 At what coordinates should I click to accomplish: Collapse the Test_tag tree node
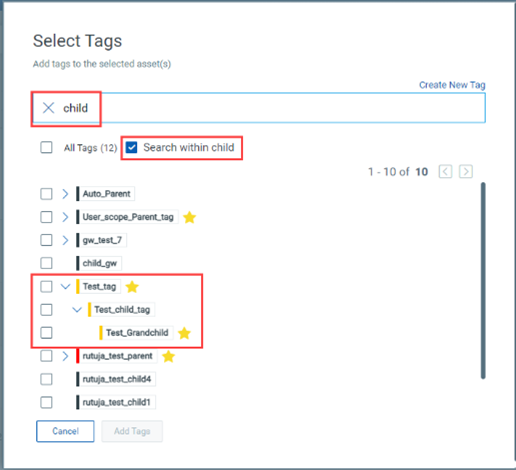tap(65, 286)
